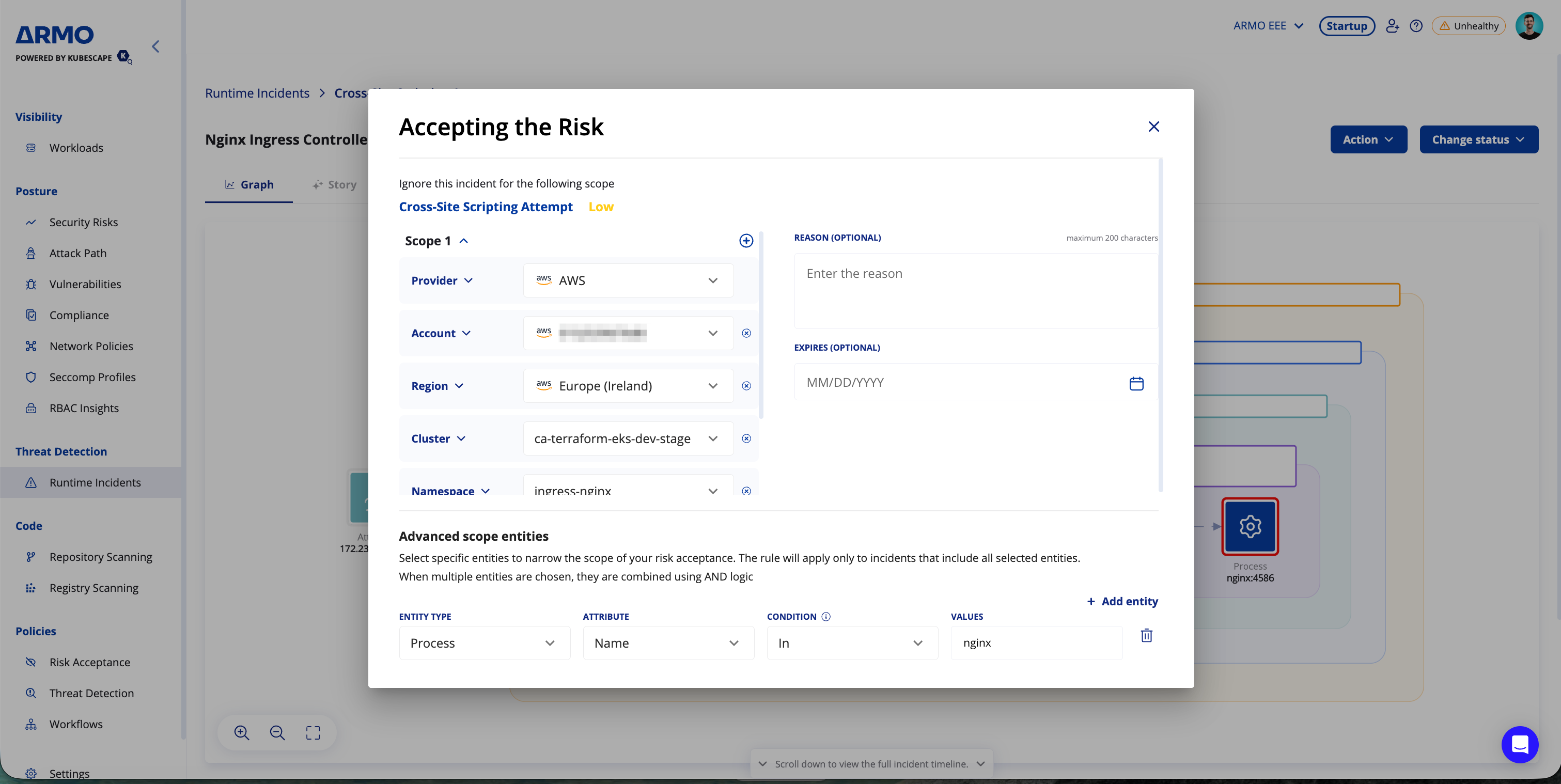This screenshot has width=1561, height=784.
Task: Remove the Region scope field
Action: [746, 386]
